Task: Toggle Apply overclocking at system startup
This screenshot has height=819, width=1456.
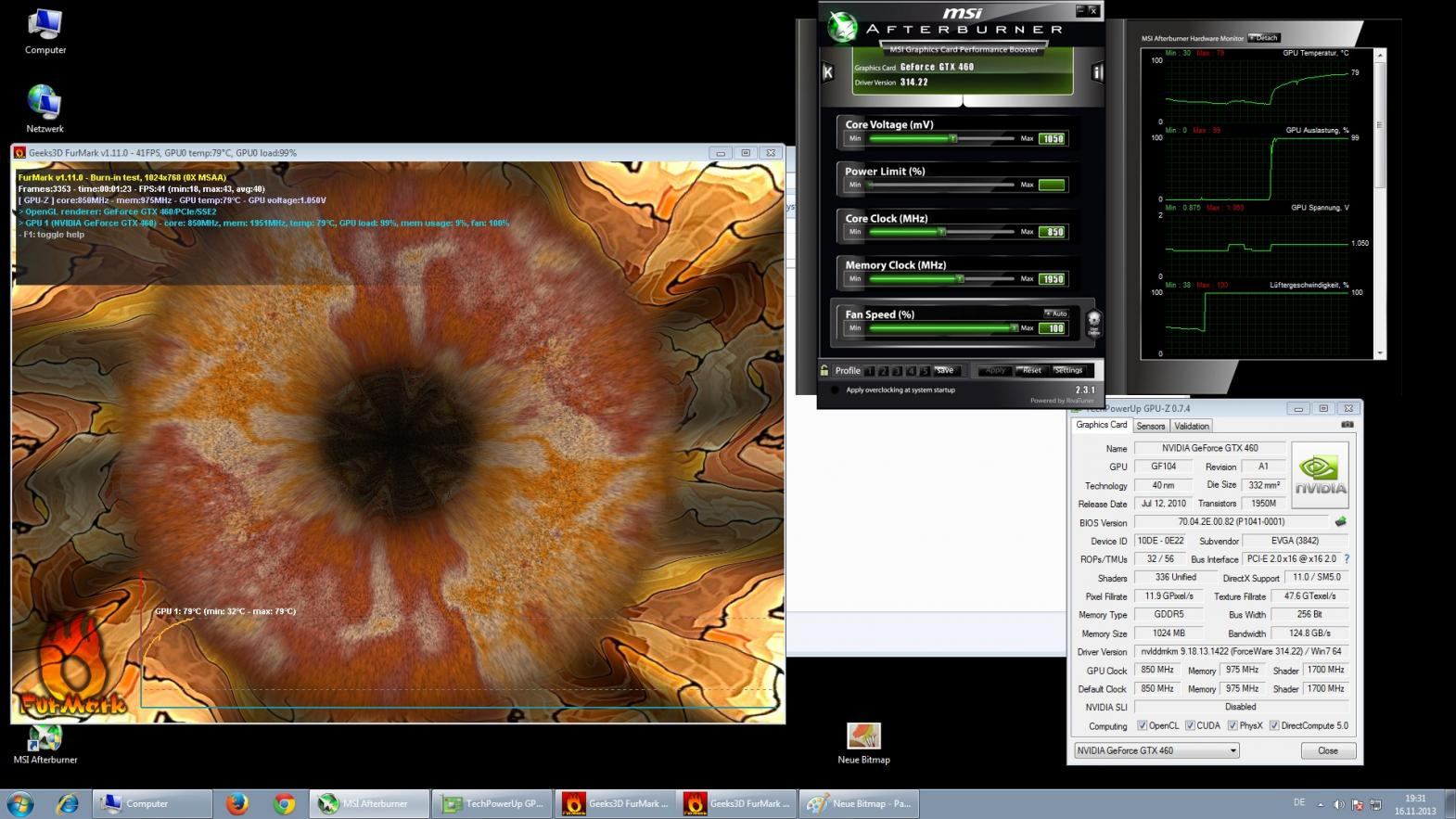Action: coord(835,390)
